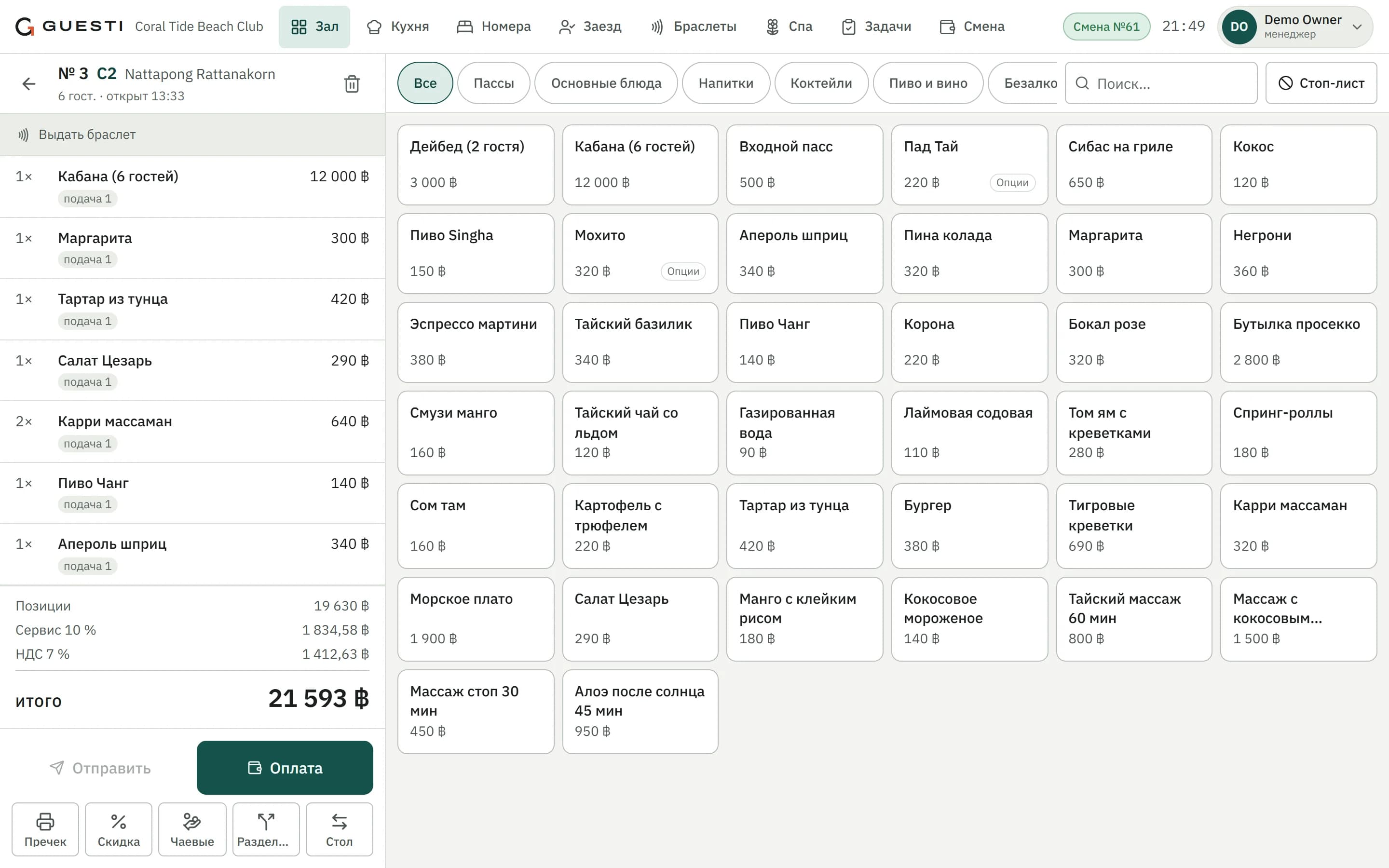Click the Смена №61 shift badge
Viewport: 1389px width, 868px height.
click(x=1106, y=27)
